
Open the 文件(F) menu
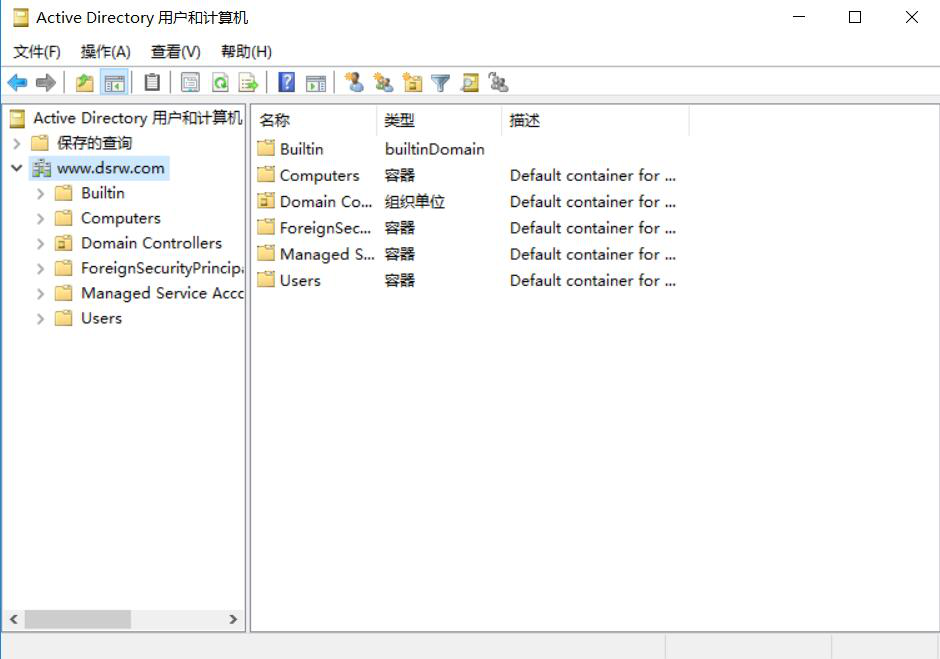37,52
